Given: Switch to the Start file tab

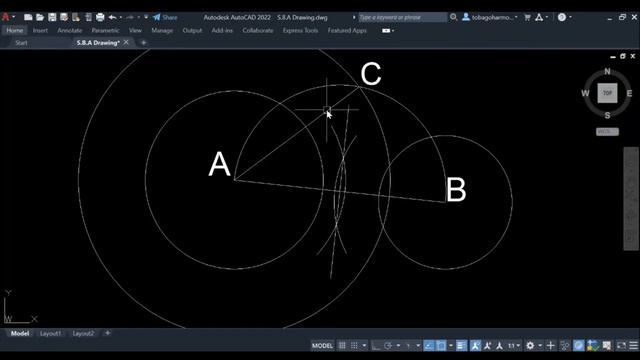Looking at the screenshot, I should point(21,42).
